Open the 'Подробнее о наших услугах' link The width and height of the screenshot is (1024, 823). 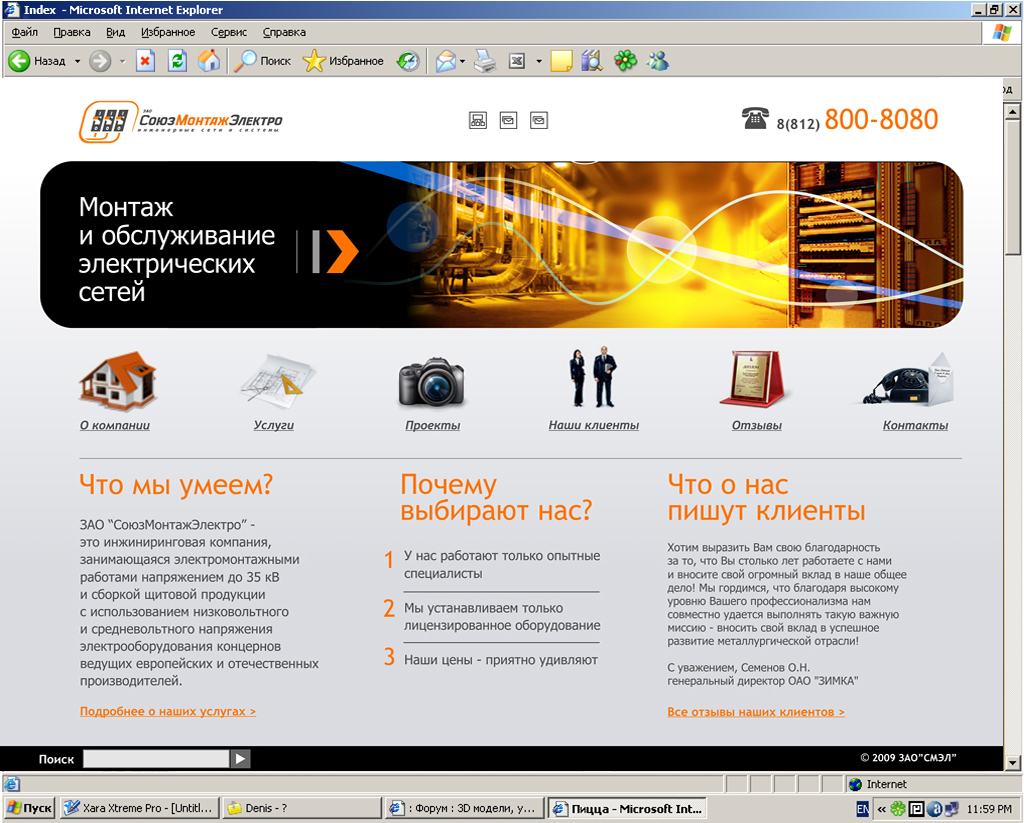pyautogui.click(x=168, y=712)
